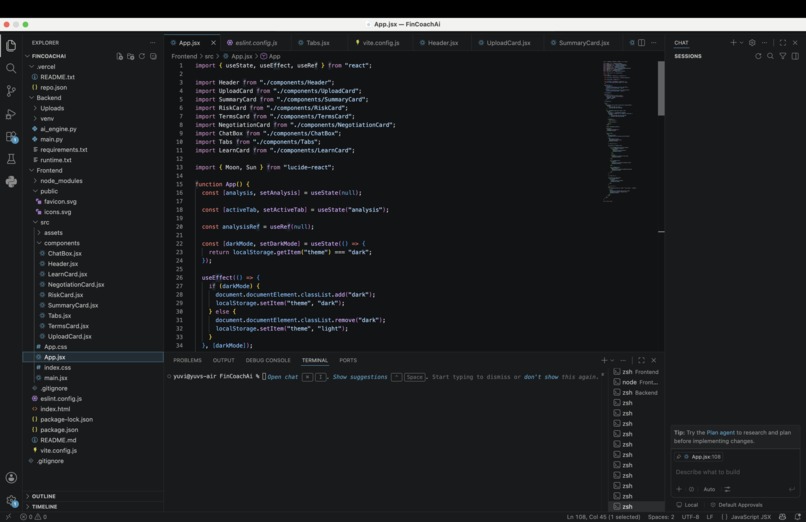Open the Accounts menu icon
Screen dimensions: 806x522
[11, 478]
